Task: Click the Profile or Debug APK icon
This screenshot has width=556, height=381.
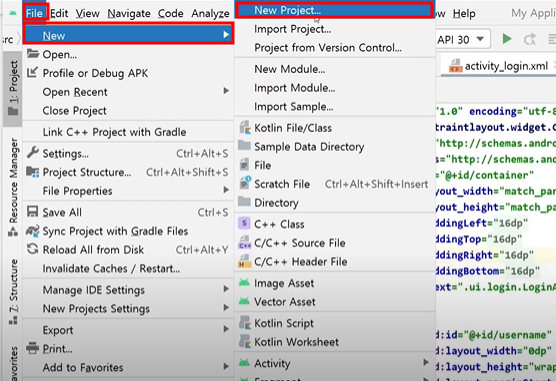Action: tap(32, 72)
